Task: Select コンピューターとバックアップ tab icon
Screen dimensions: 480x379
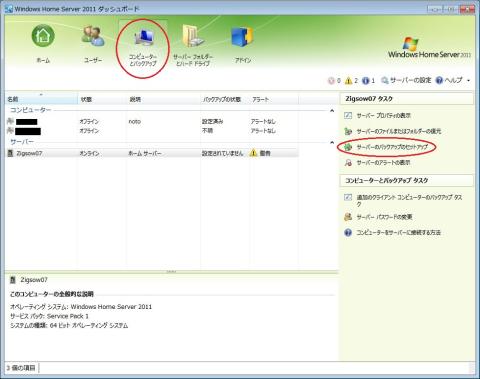Action: [143, 37]
